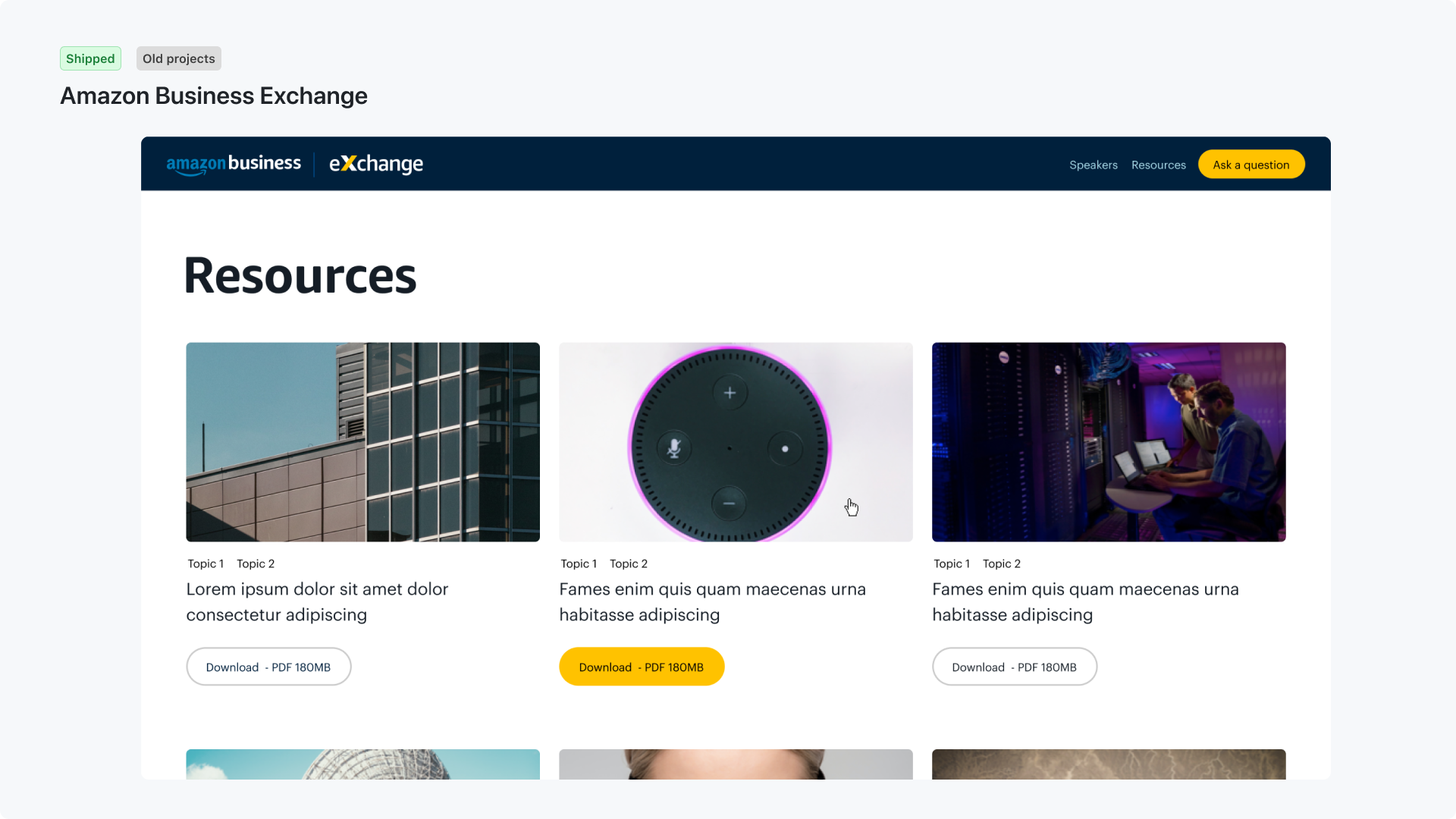Toggle the Old projects badge
1456x819 pixels.
(178, 58)
